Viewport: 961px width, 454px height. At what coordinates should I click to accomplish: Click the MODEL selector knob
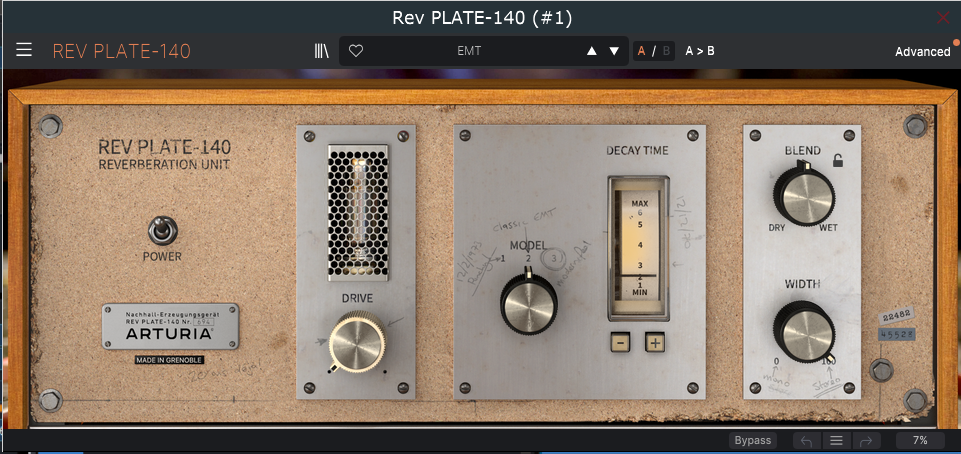coord(528,303)
